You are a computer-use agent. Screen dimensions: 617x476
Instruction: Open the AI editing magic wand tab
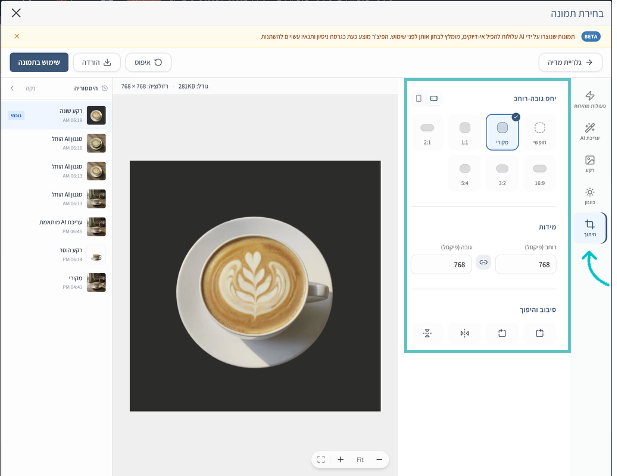(589, 131)
